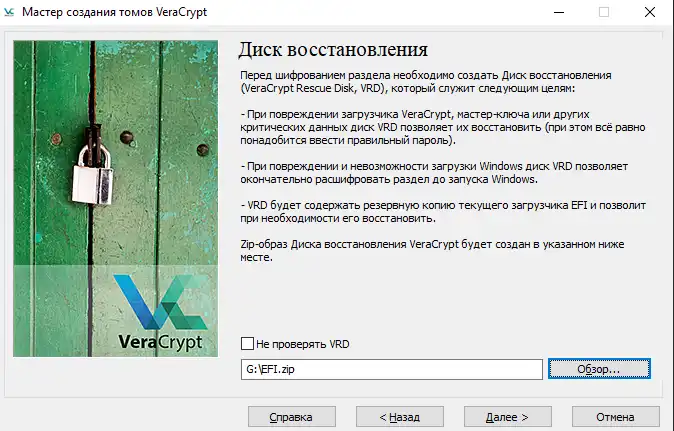Screen dimensions: 674x431
Task: Click the paragraph about damaged VeraCrypt bootloader
Action: [x=430, y=129]
